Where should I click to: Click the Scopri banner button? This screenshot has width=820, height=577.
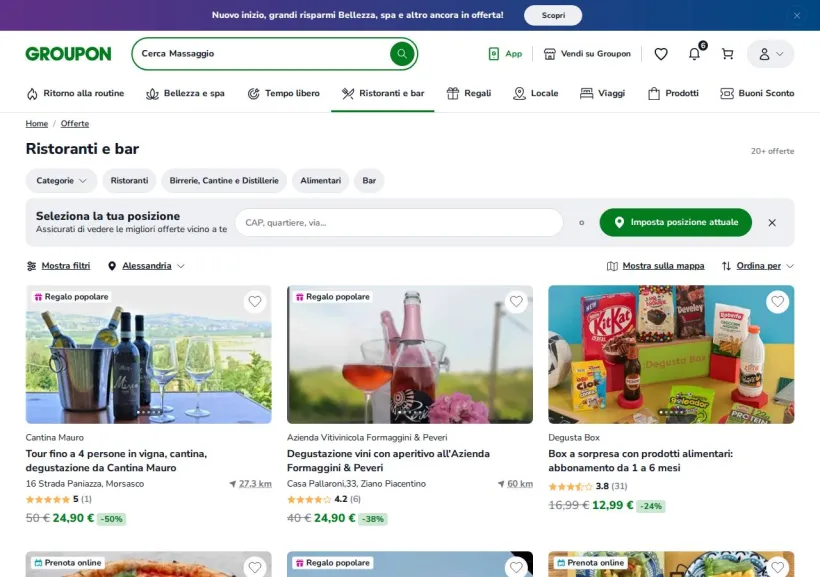553,16
